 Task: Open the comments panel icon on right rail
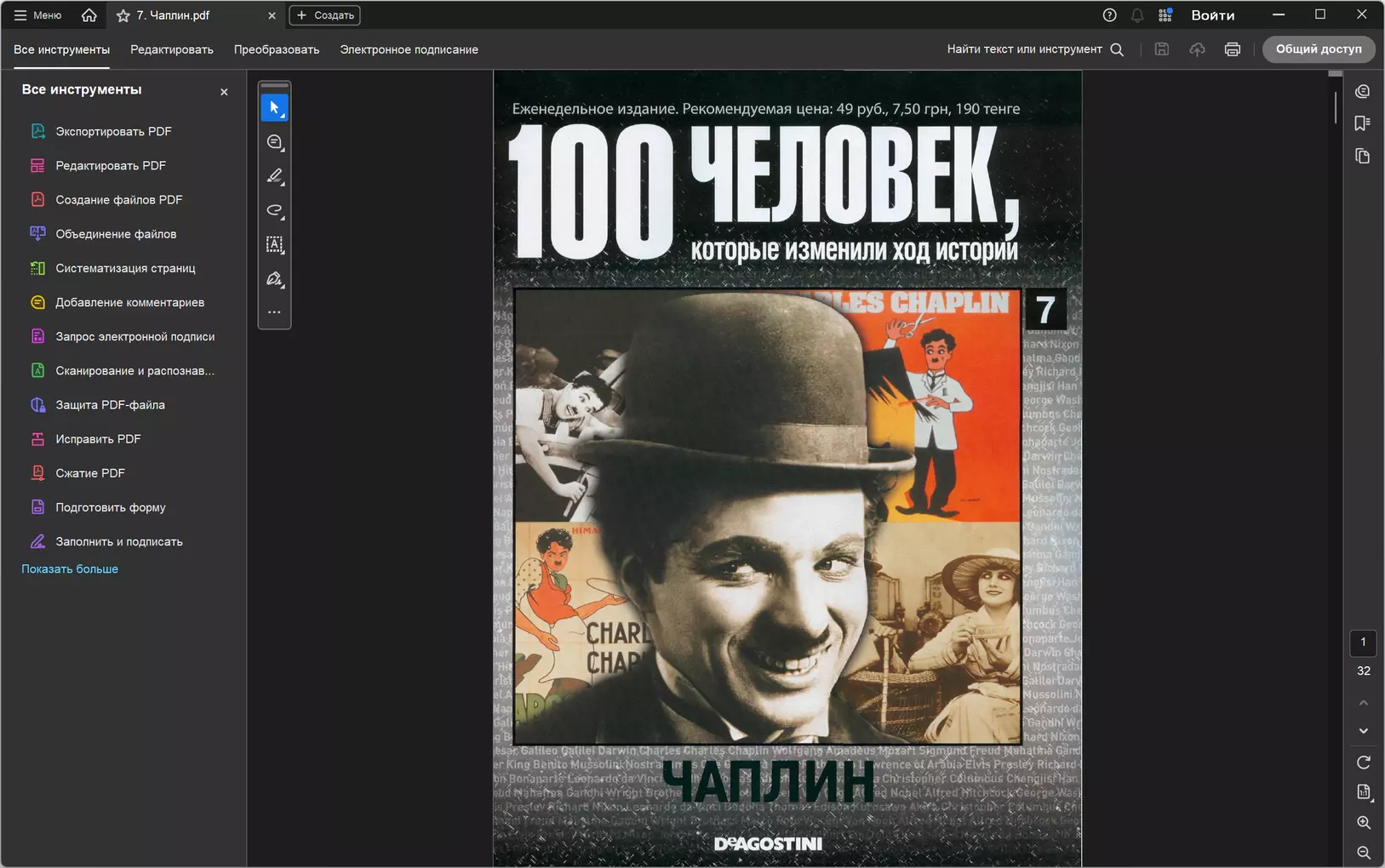pos(1363,91)
